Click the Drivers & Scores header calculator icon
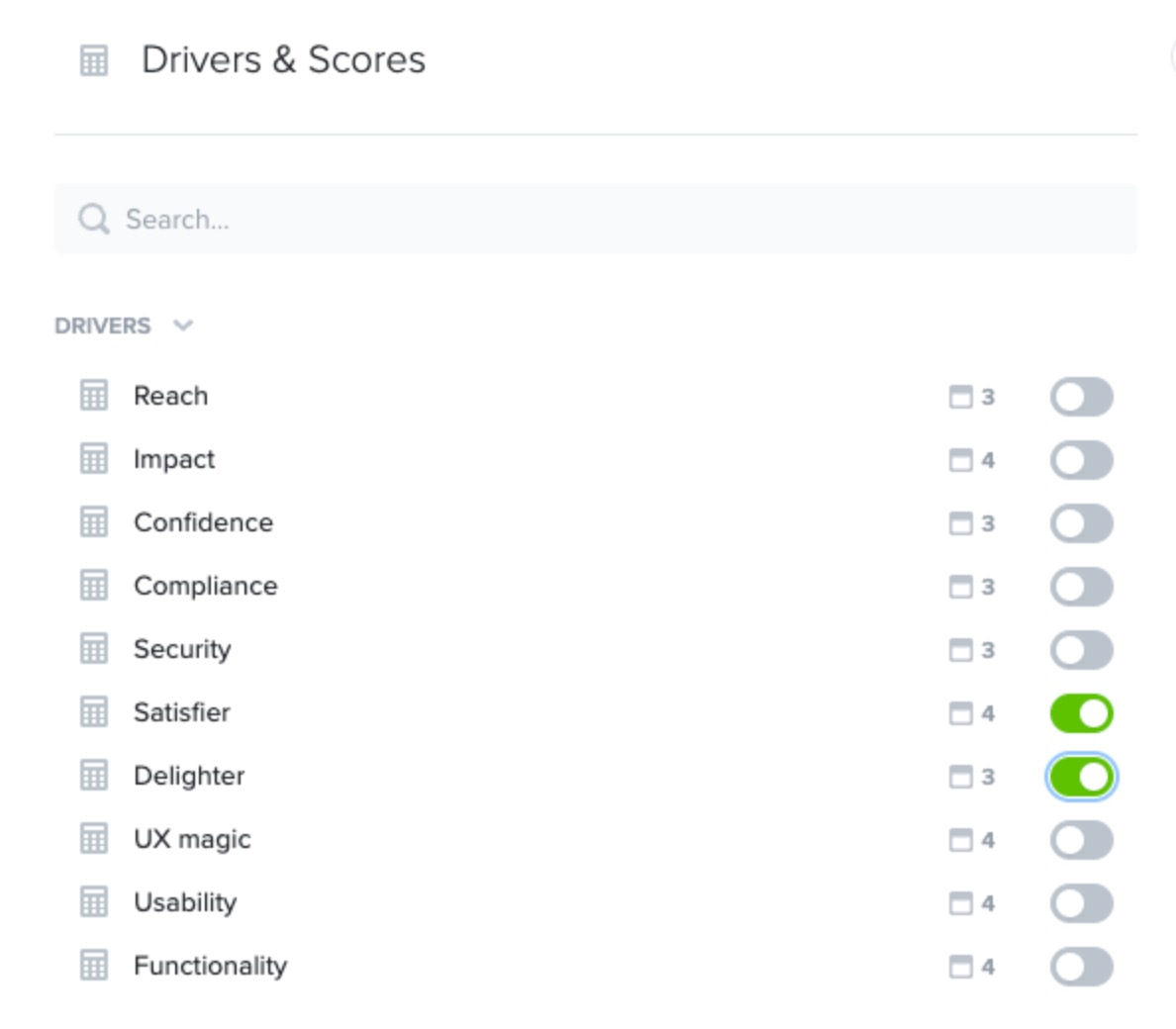1176x1029 pixels. 94,60
